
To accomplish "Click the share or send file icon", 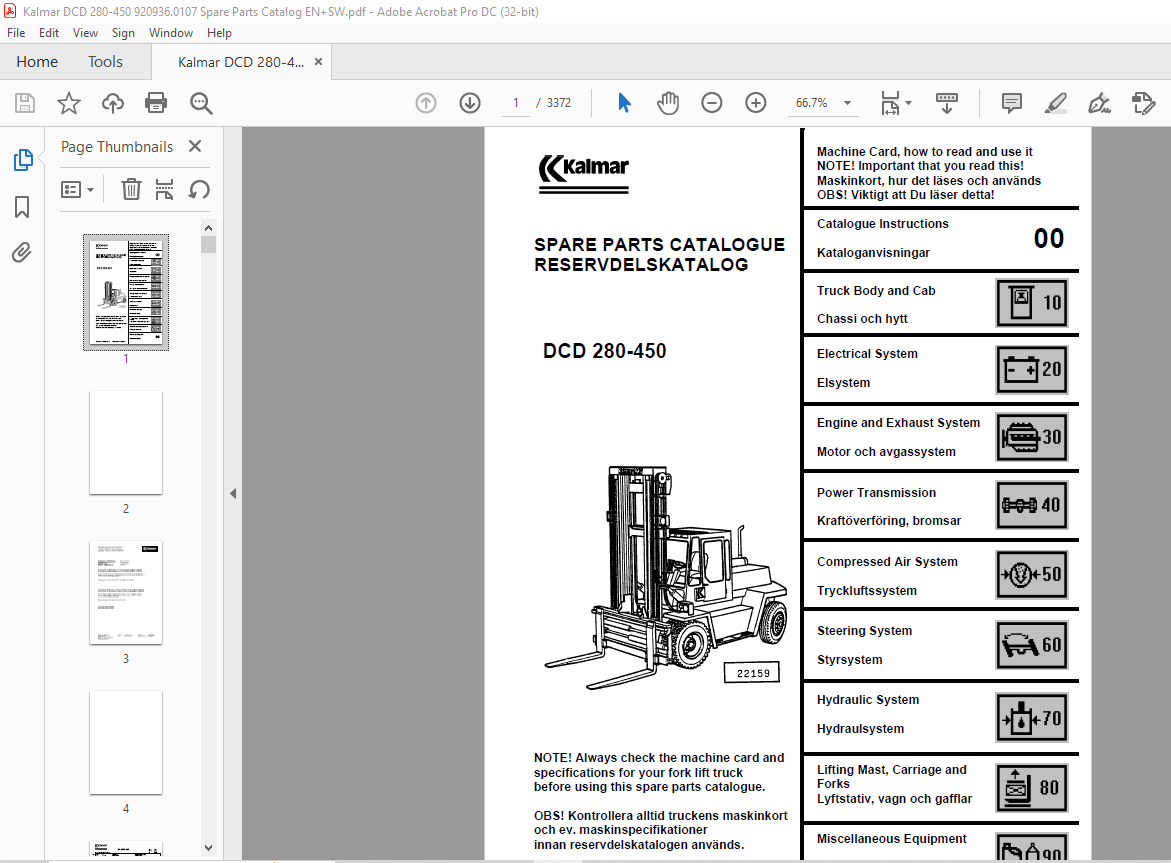I will (1143, 103).
